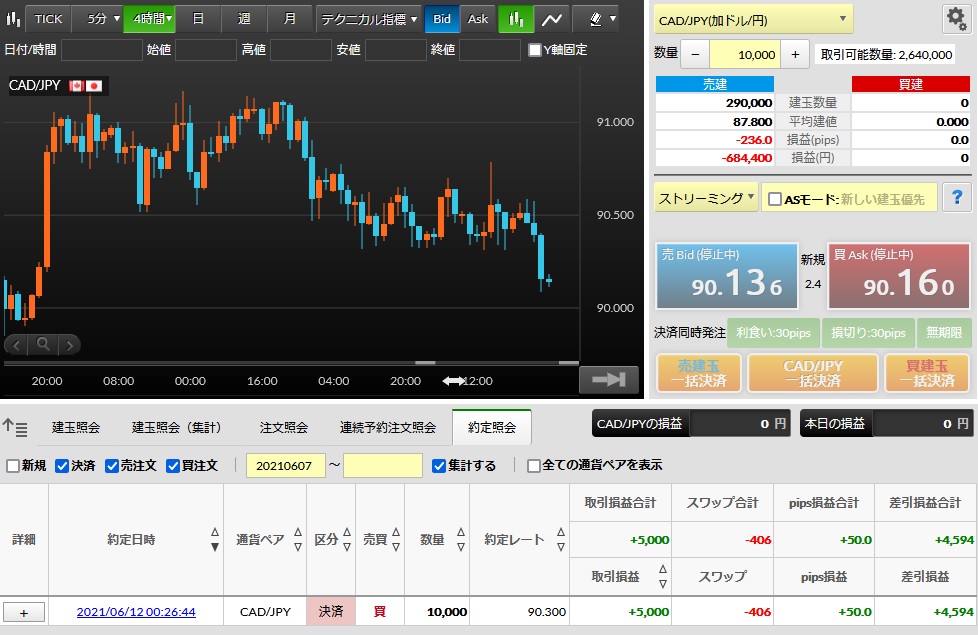Sort by 数量 column arrows
The height and width of the screenshot is (635, 978).
pyautogui.click(x=461, y=540)
